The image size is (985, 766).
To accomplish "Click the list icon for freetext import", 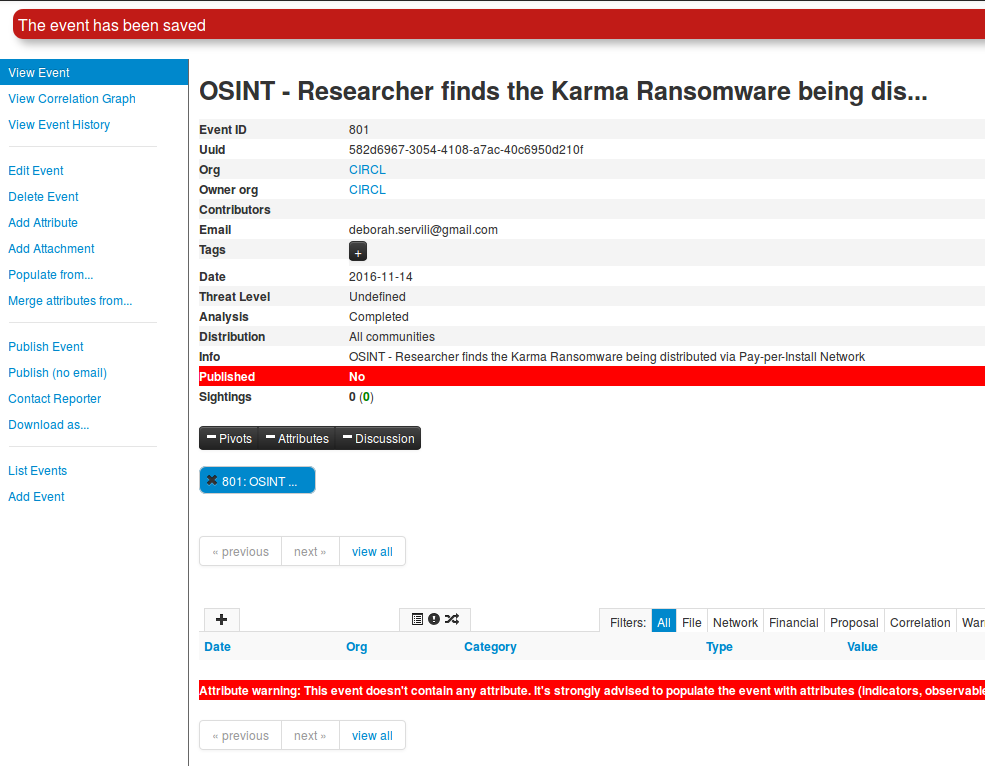I will coord(417,620).
